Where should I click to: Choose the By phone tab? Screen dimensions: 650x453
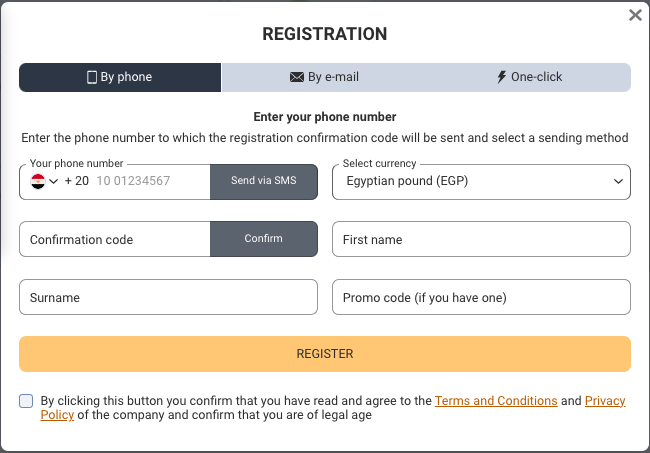pos(120,77)
